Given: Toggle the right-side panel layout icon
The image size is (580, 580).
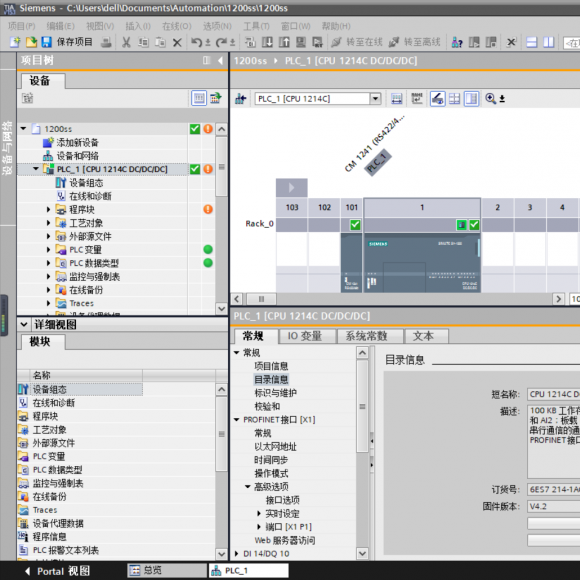Looking at the screenshot, I should click(x=472, y=99).
